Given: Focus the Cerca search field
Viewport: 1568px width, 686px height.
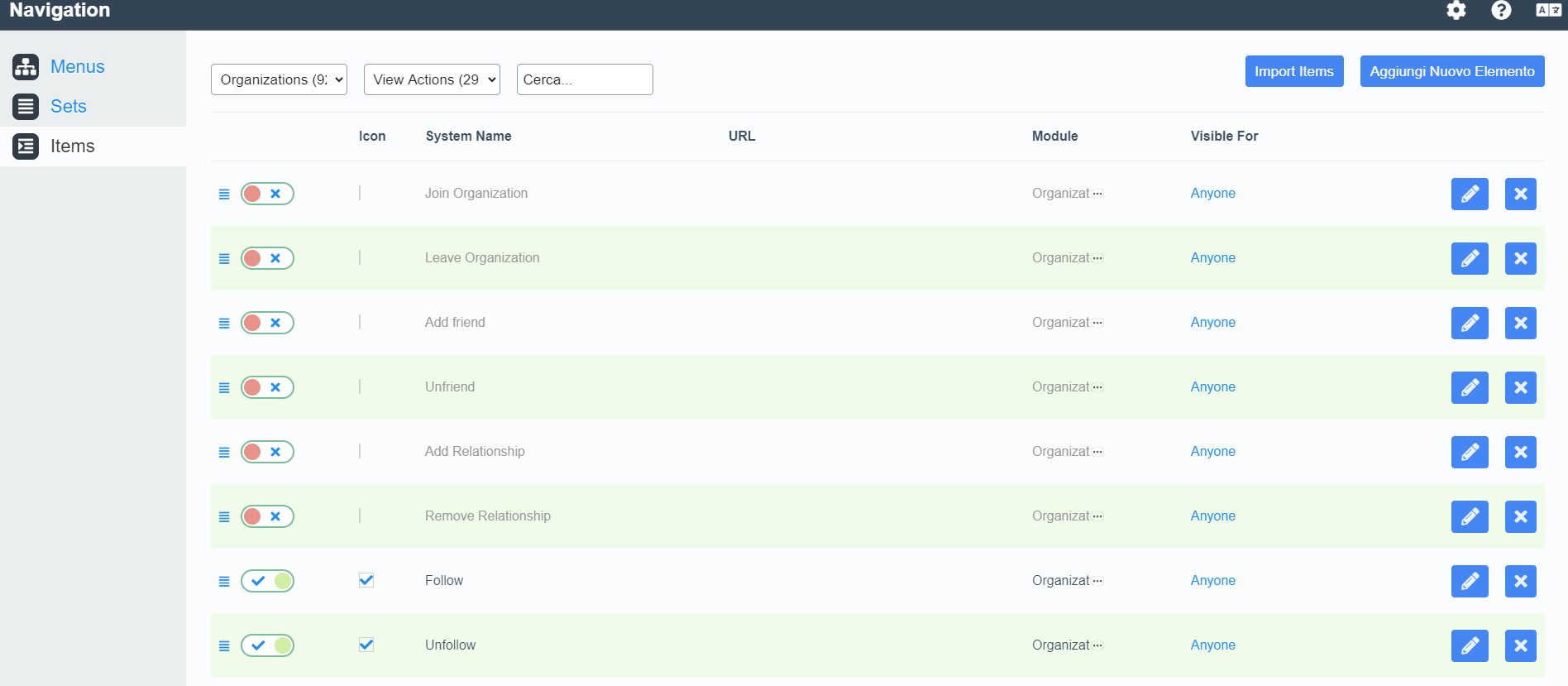Looking at the screenshot, I should pos(584,79).
